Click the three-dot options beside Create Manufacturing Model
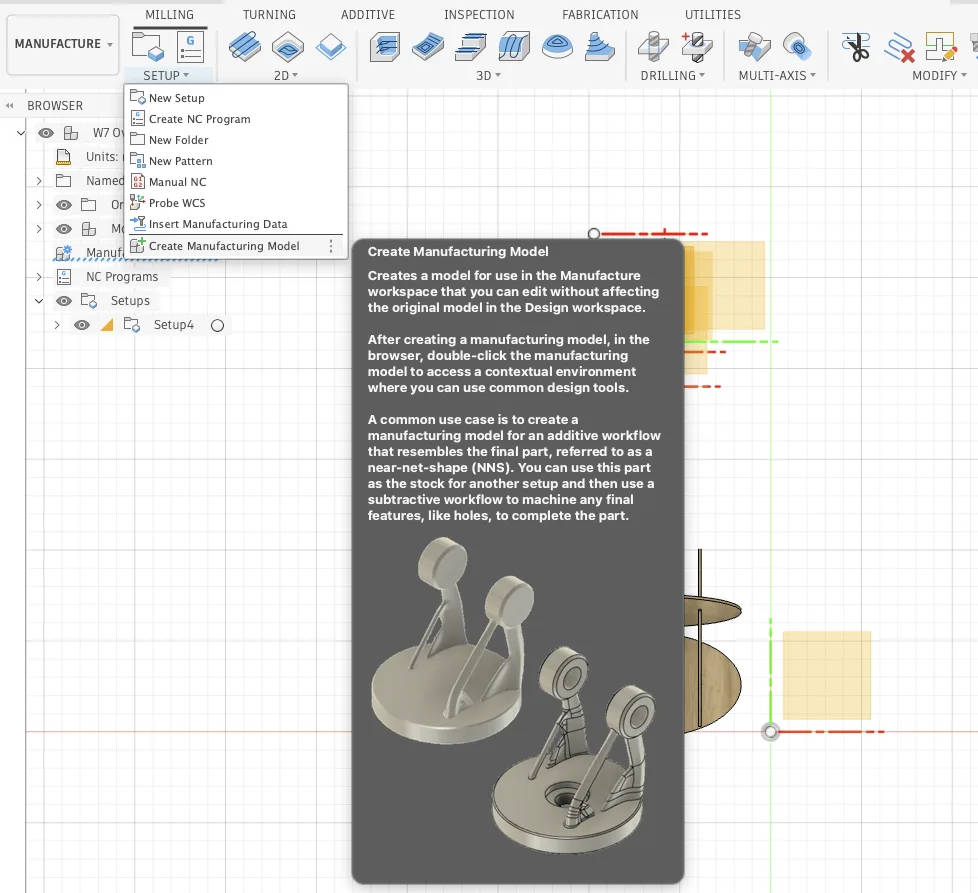This screenshot has height=893, width=978. tap(331, 246)
